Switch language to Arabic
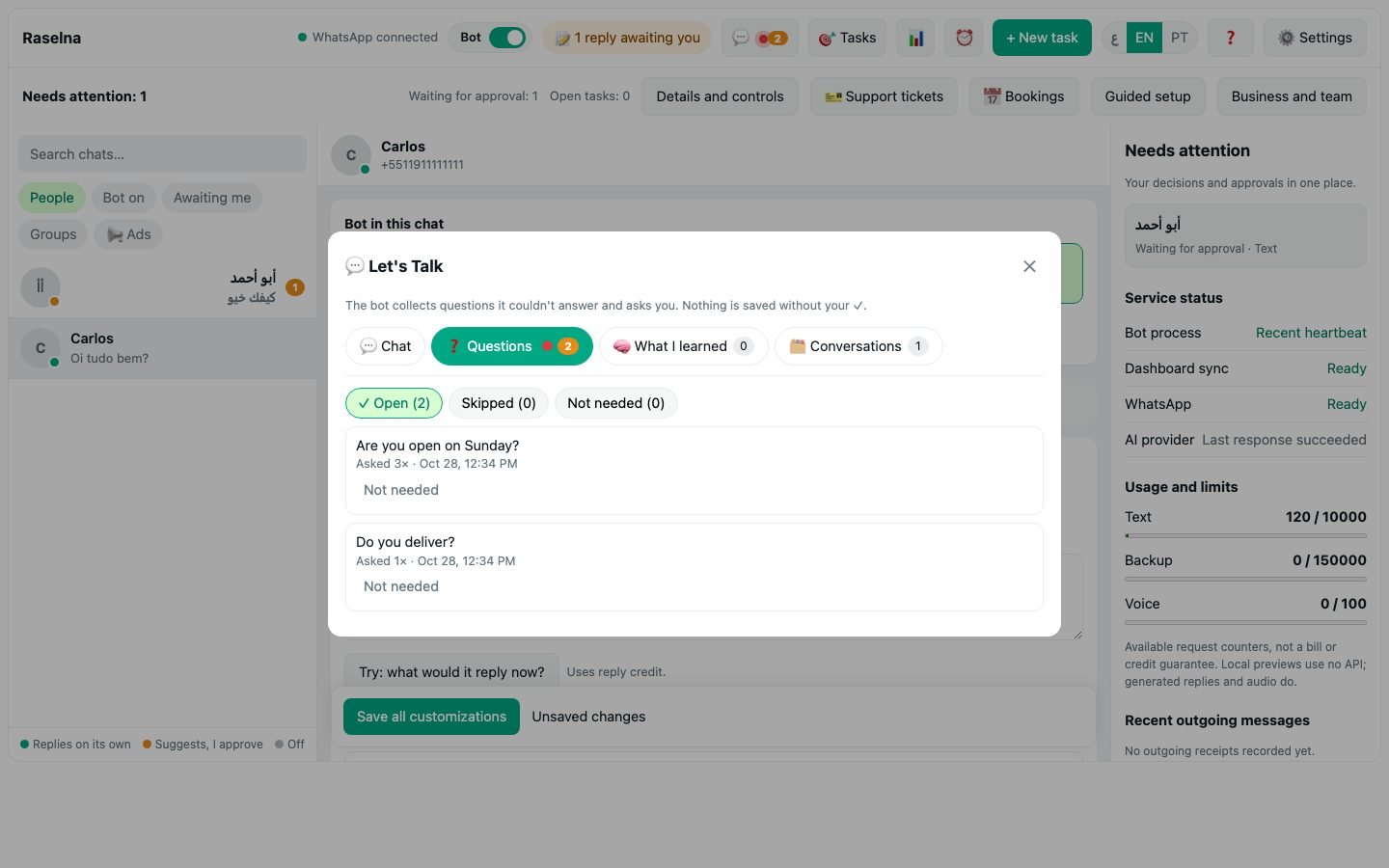This screenshot has height=868, width=1389. [x=1115, y=38]
